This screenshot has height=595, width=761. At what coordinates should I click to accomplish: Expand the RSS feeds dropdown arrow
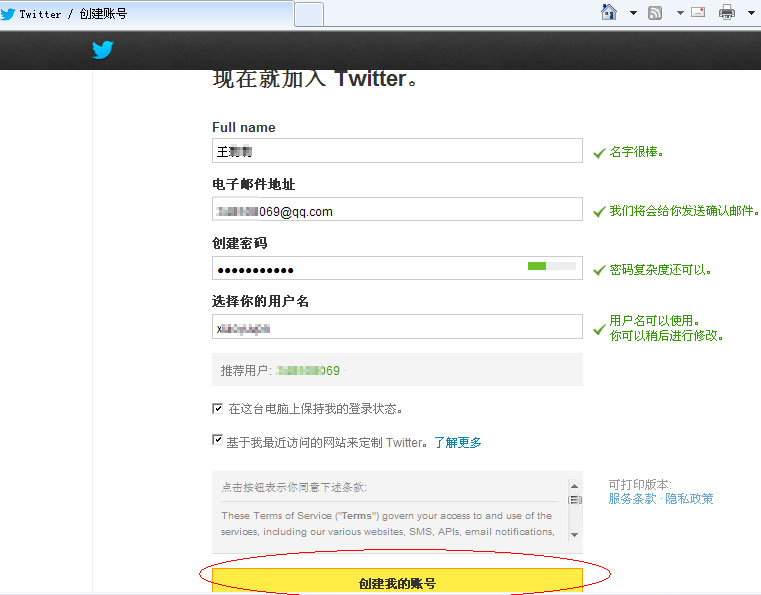(680, 13)
